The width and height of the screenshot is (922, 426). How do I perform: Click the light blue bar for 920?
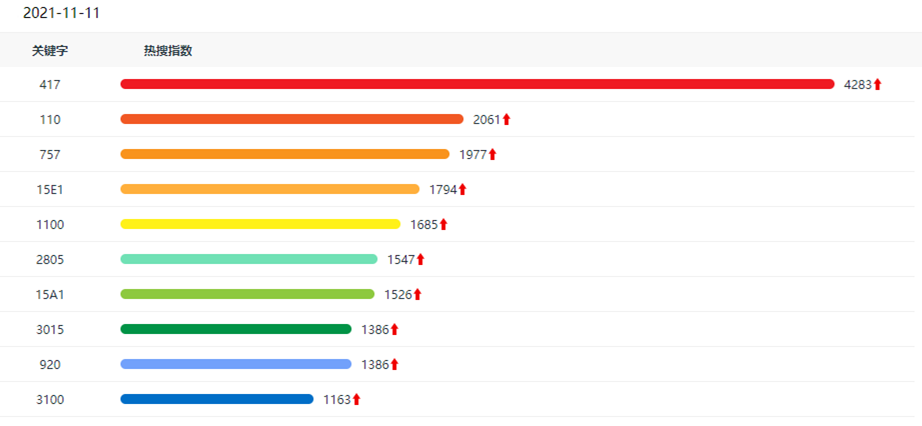(236, 364)
